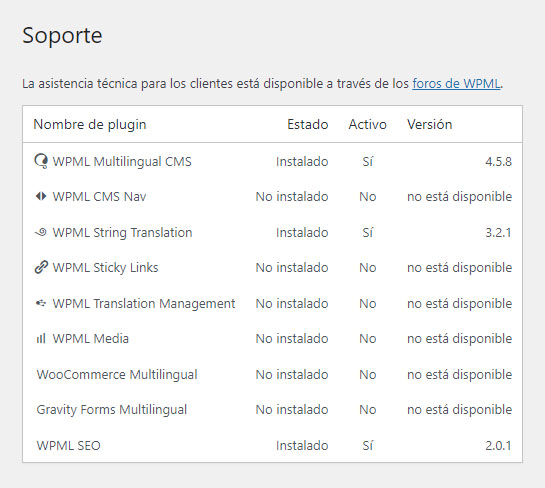The width and height of the screenshot is (545, 488).
Task: Click No instalado status for WPML Media
Action: pyautogui.click(x=292, y=339)
